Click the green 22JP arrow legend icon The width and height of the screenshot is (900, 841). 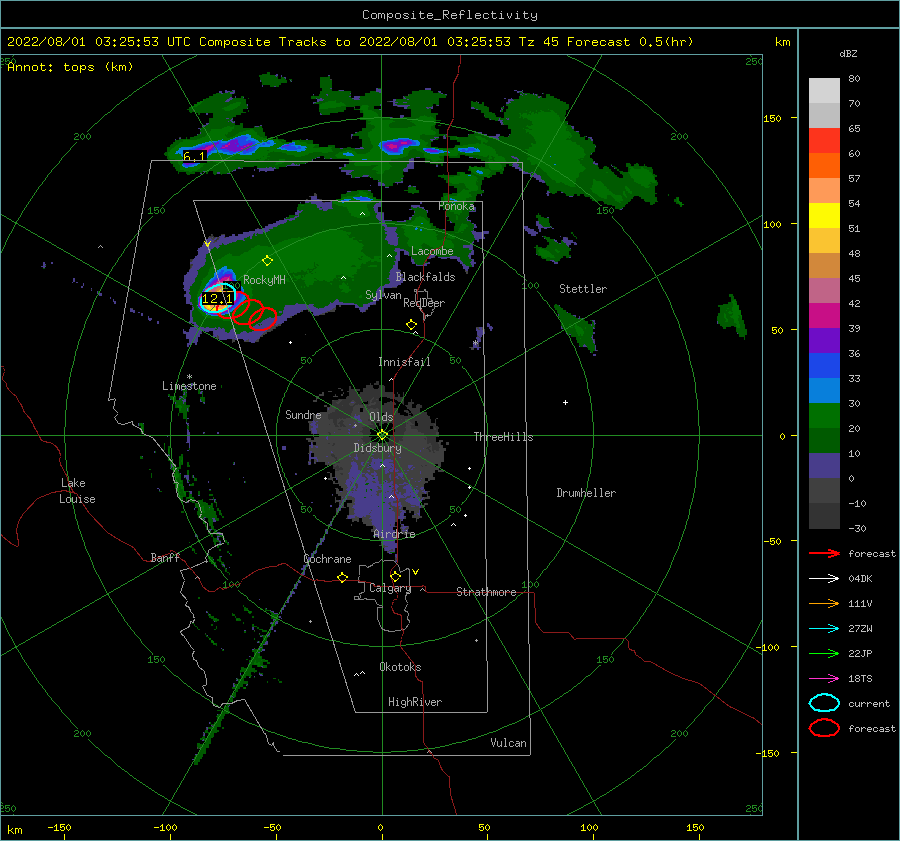tap(824, 653)
